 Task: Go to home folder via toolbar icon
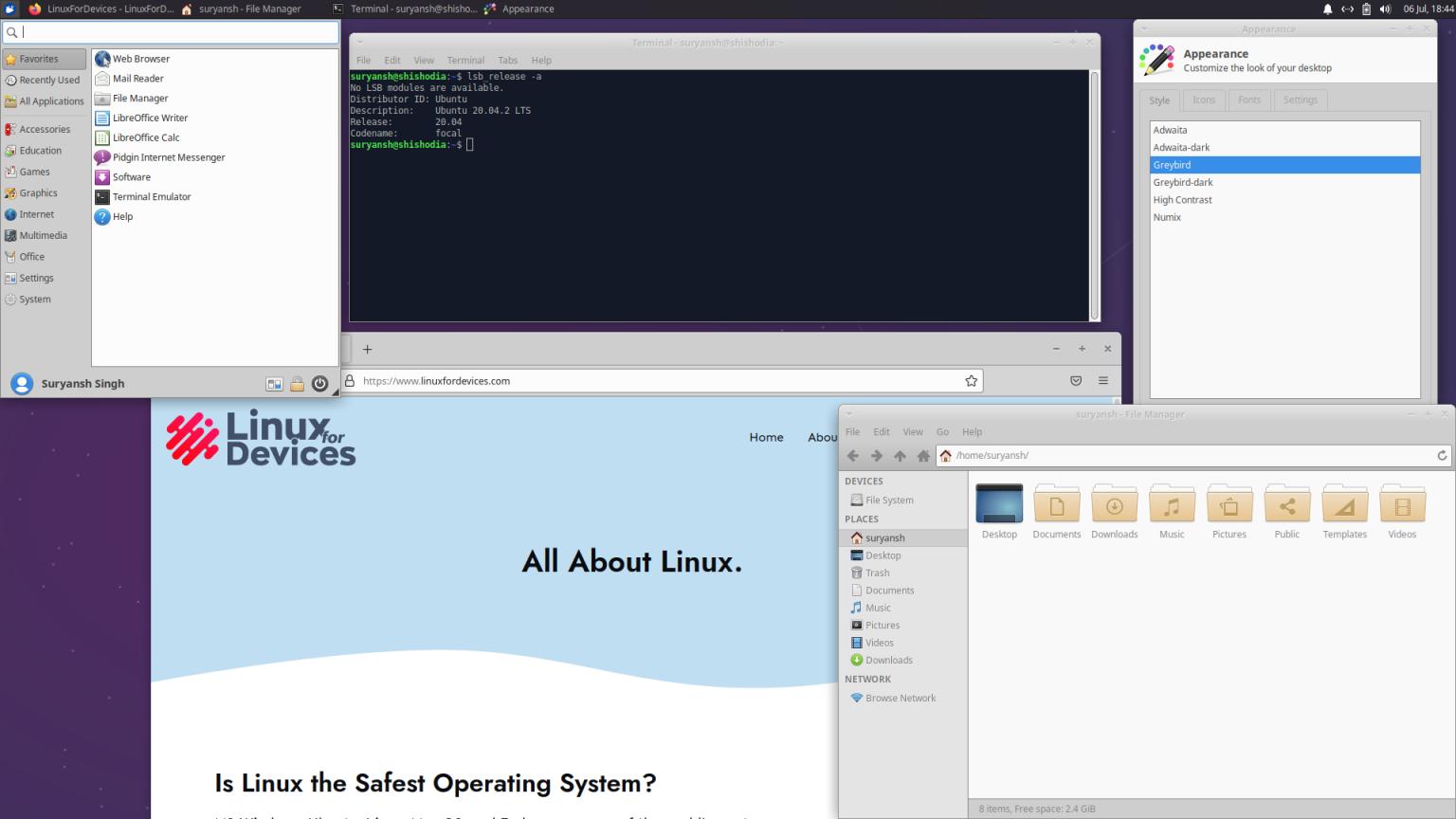coord(923,456)
